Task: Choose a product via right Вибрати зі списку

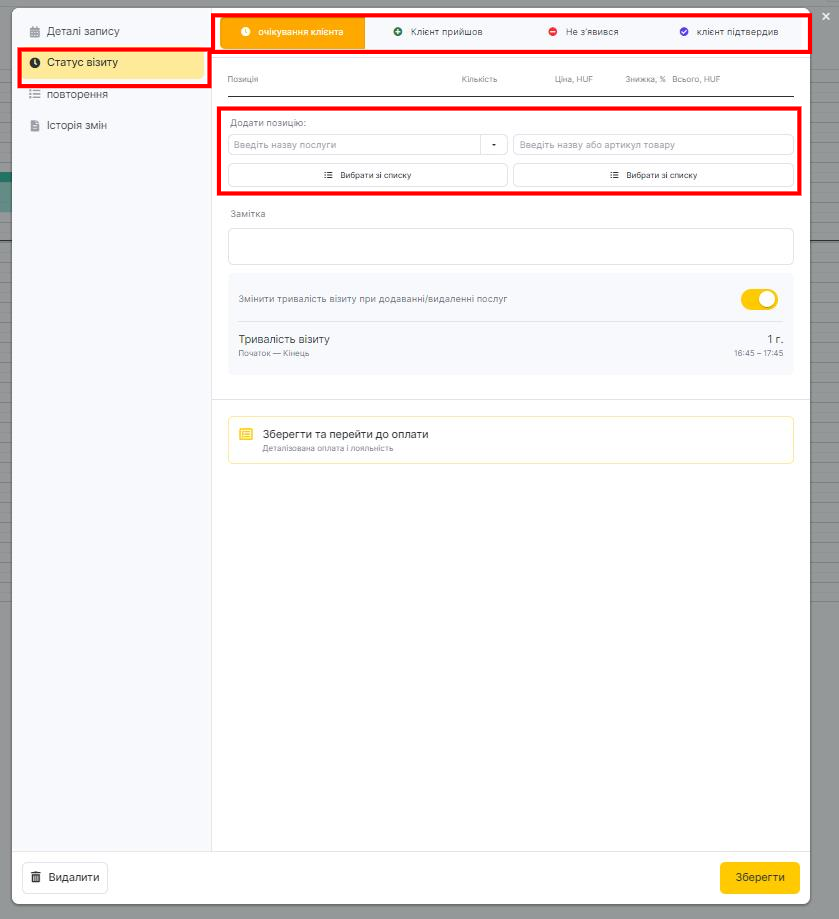Action: (x=653, y=175)
